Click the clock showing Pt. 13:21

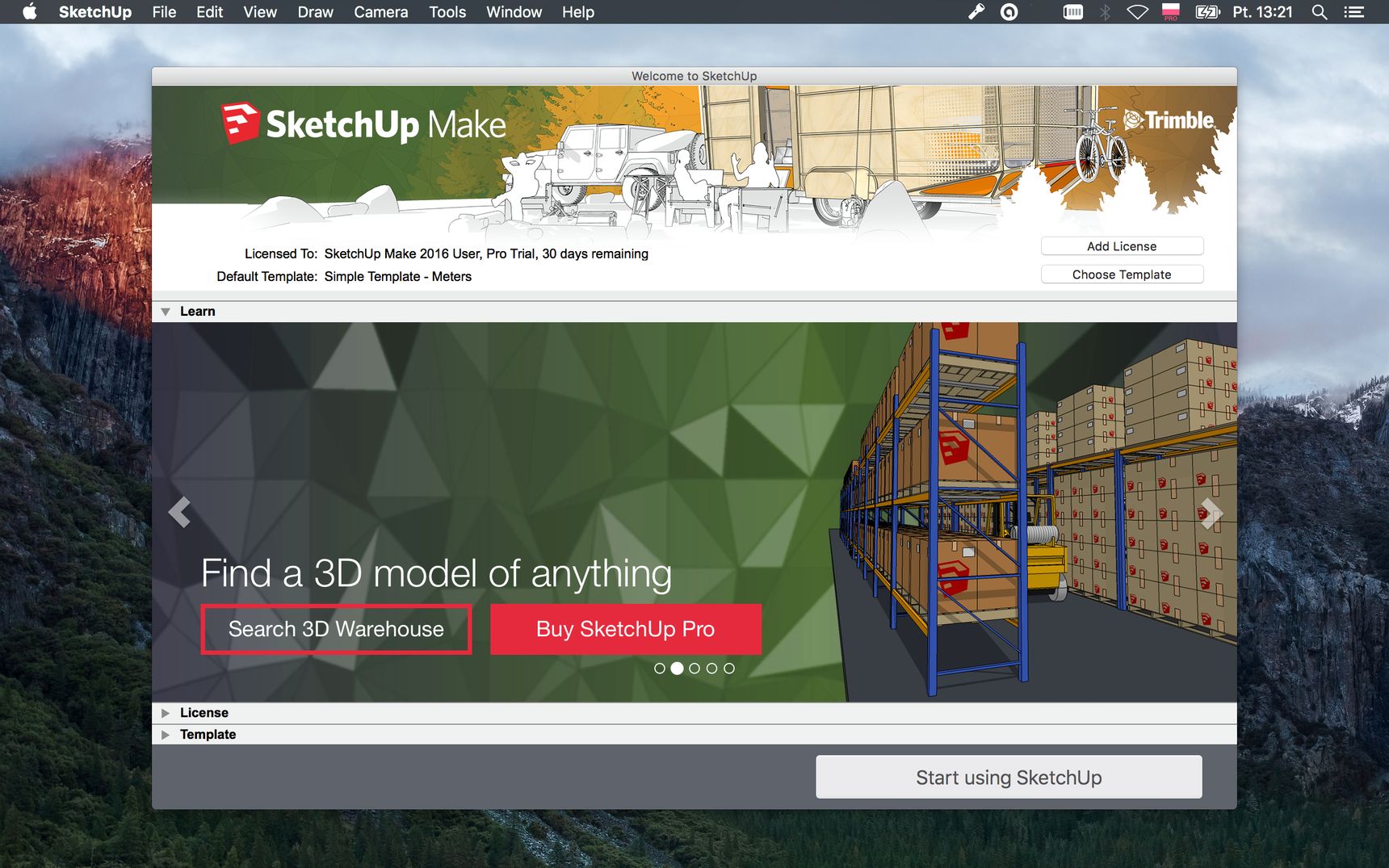tap(1262, 12)
